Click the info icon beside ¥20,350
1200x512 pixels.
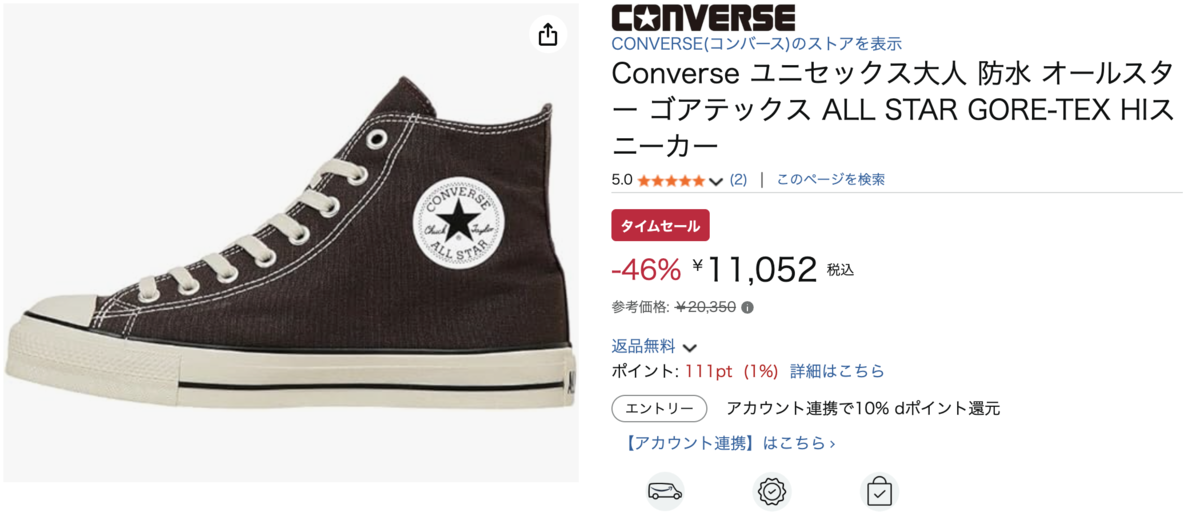point(747,307)
